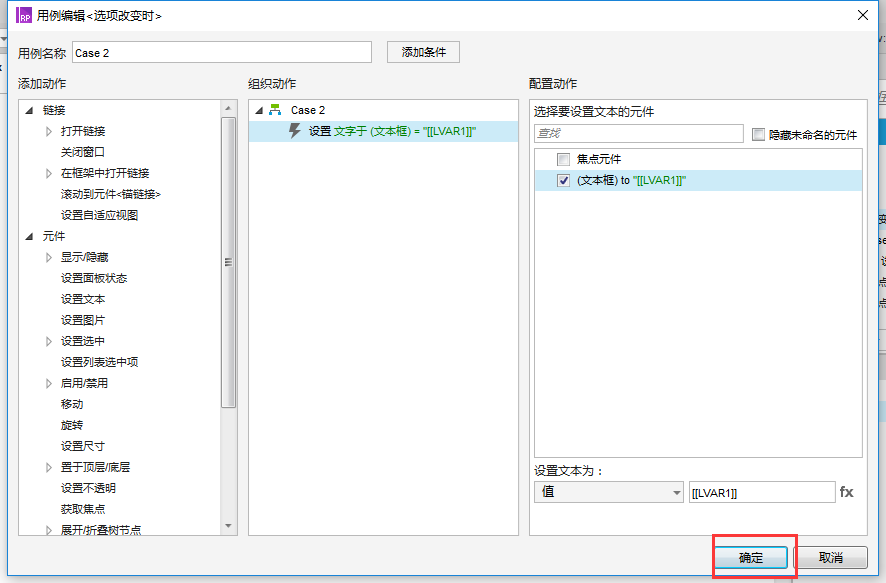
Task: Select the 设置自适应视图 action
Action: tap(99, 215)
